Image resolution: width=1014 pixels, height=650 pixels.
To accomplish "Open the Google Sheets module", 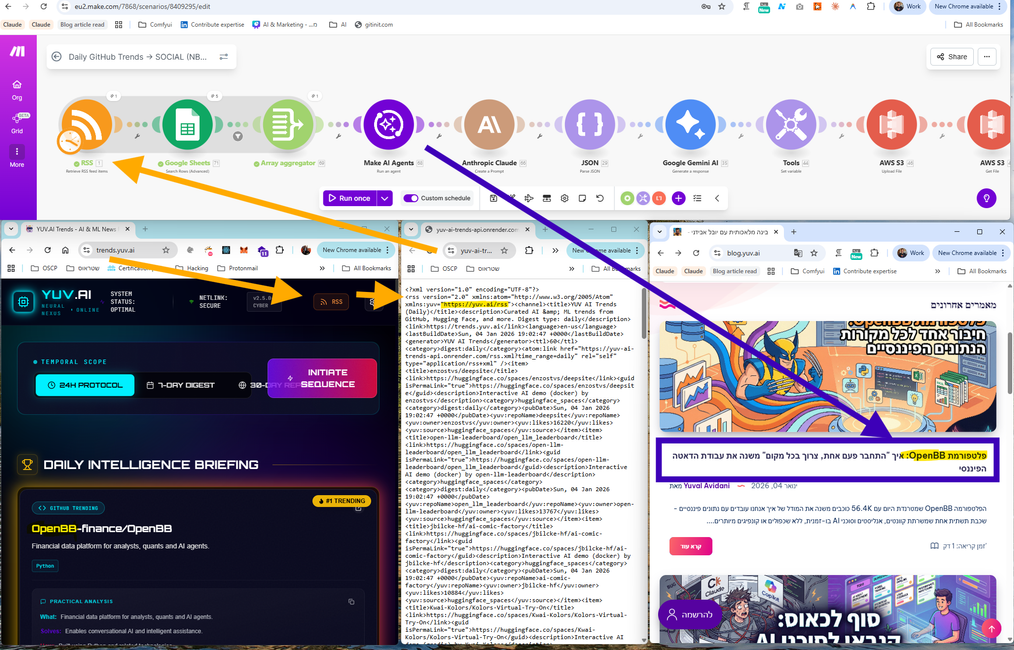I will pos(187,124).
